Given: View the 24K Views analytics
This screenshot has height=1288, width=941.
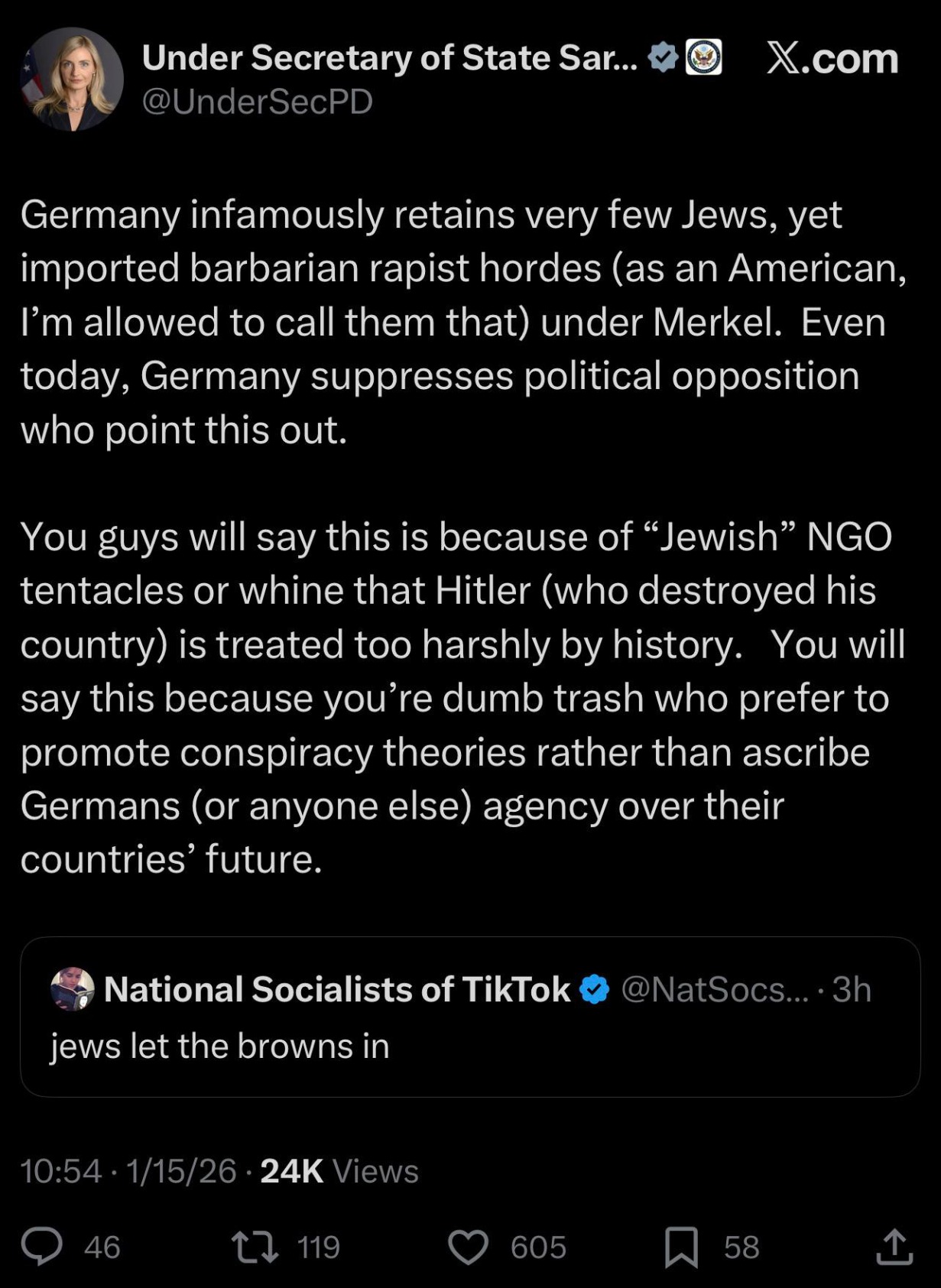Looking at the screenshot, I should point(339,1171).
